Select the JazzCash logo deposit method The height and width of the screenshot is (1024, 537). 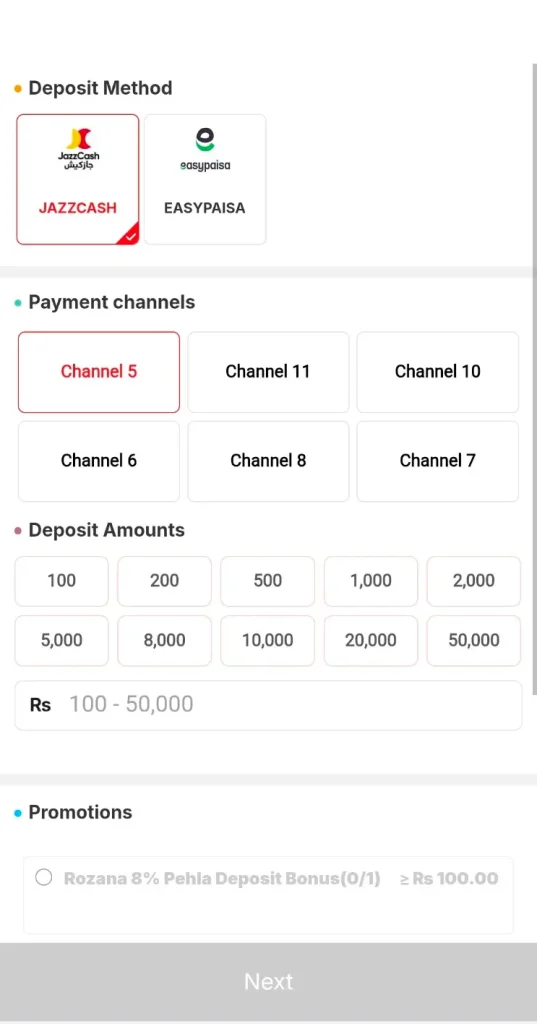coord(78,180)
